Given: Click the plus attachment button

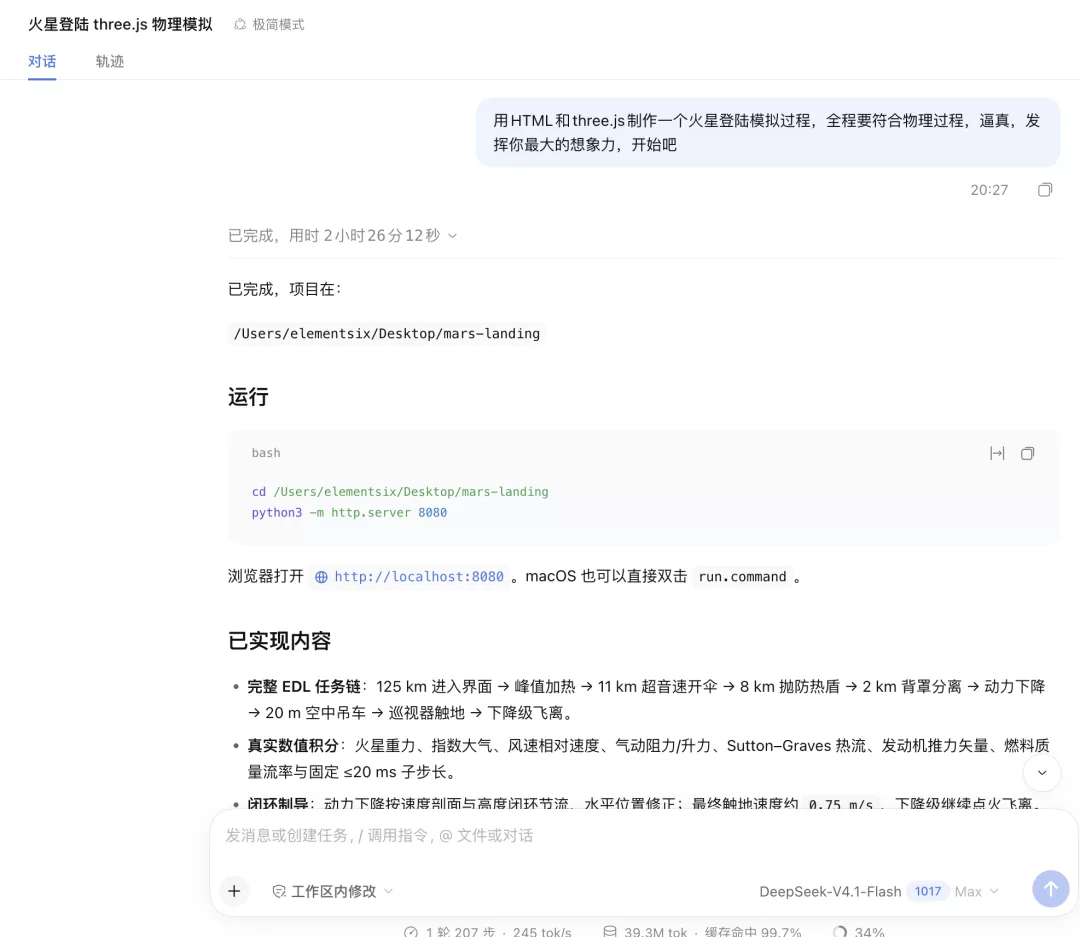Looking at the screenshot, I should pos(234,891).
